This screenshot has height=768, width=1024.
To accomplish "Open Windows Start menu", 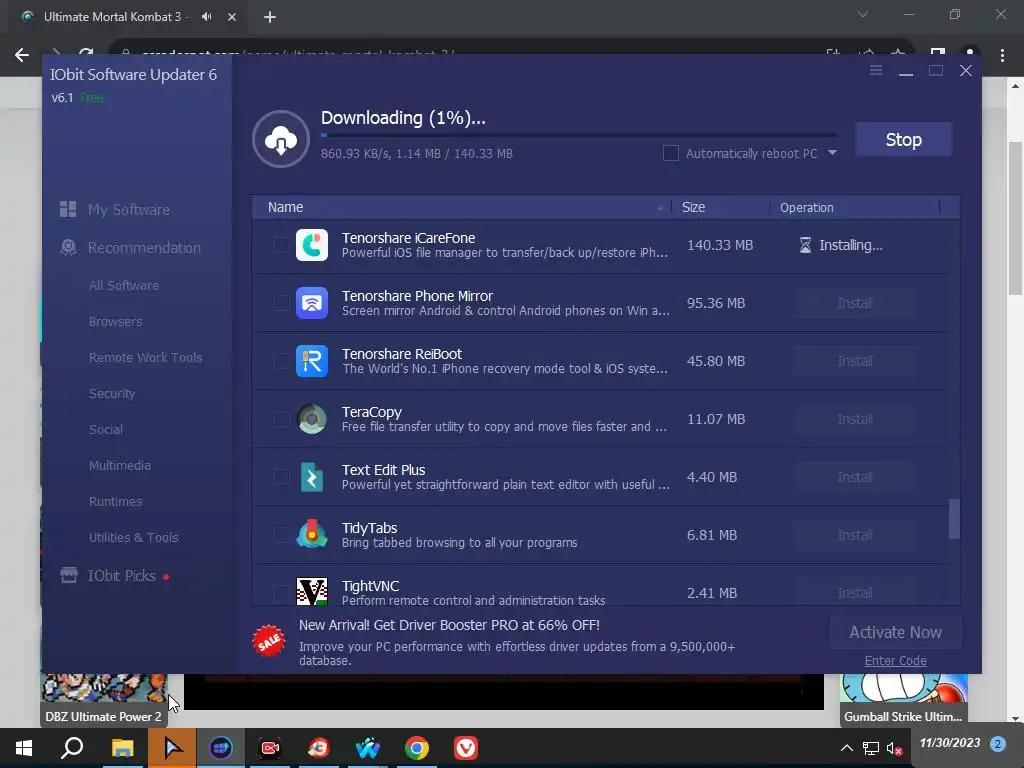I will pyautogui.click(x=24, y=748).
